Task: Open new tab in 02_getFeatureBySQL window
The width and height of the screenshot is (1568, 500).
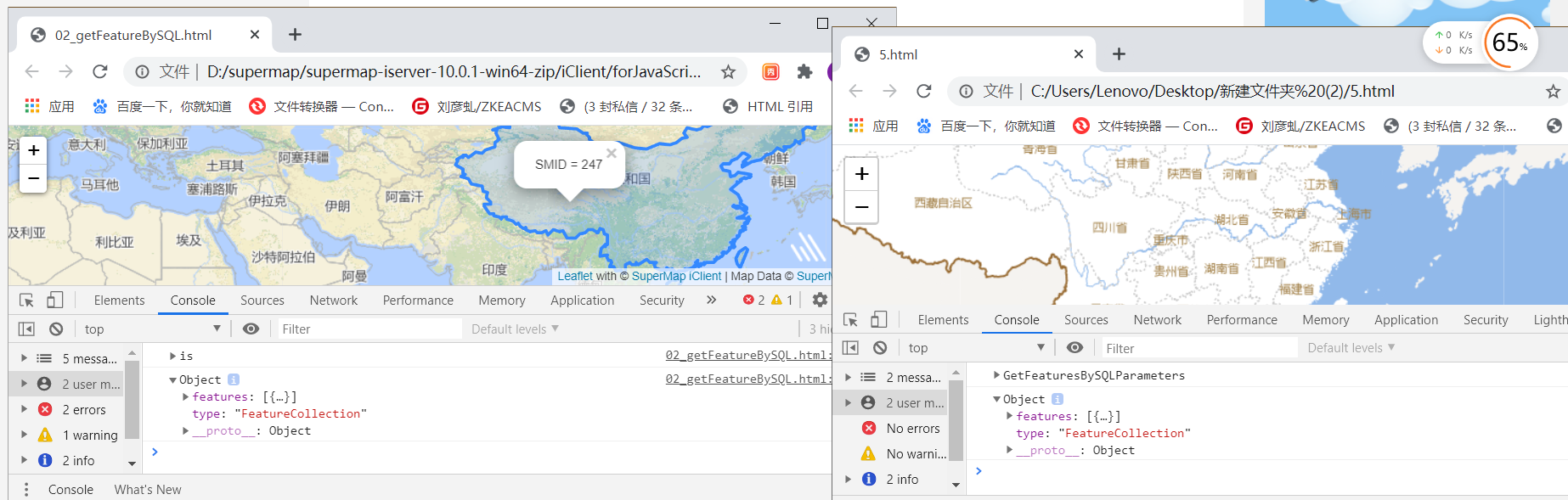Action: [295, 35]
